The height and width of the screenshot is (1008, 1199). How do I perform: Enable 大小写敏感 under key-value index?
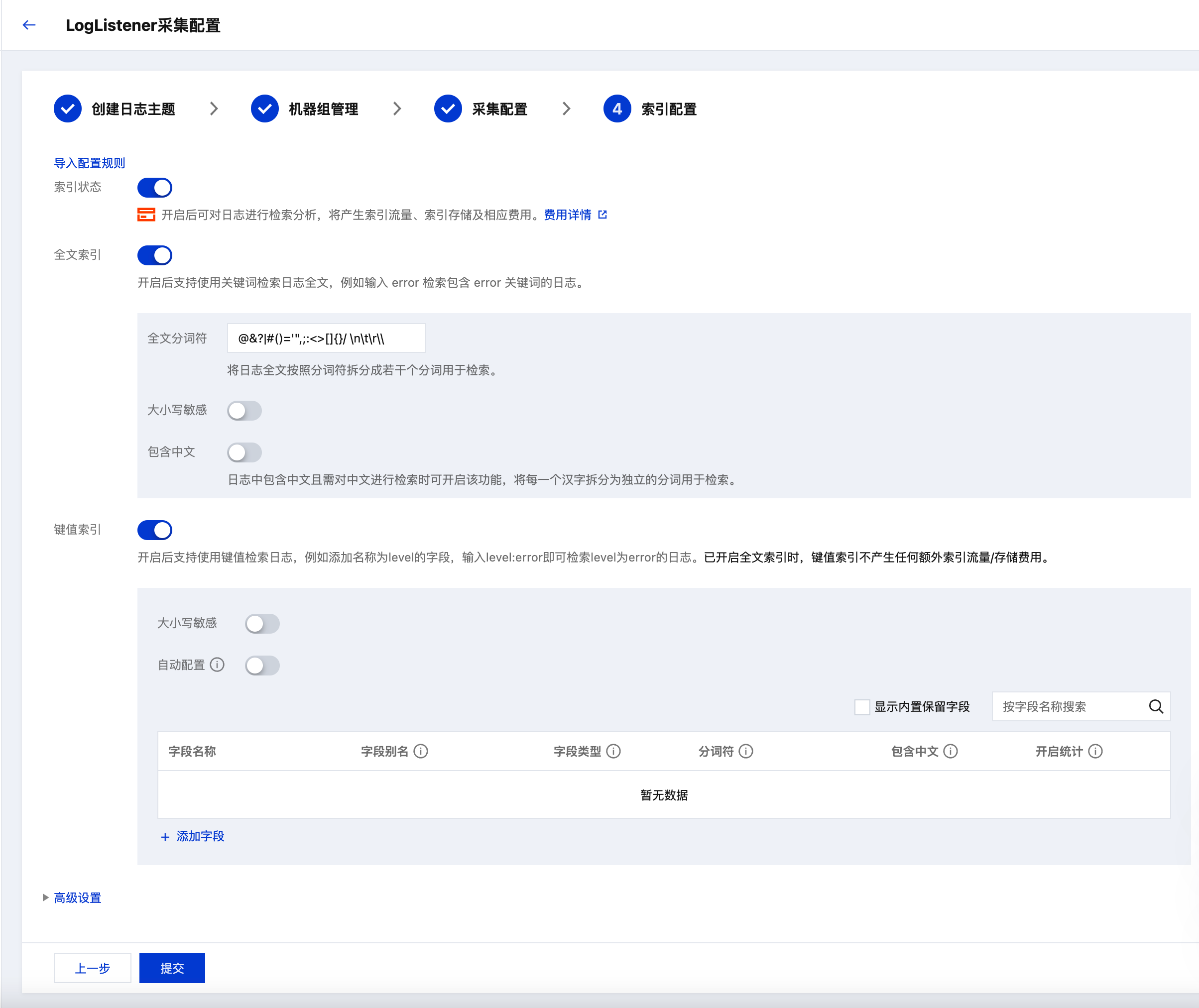click(x=262, y=623)
